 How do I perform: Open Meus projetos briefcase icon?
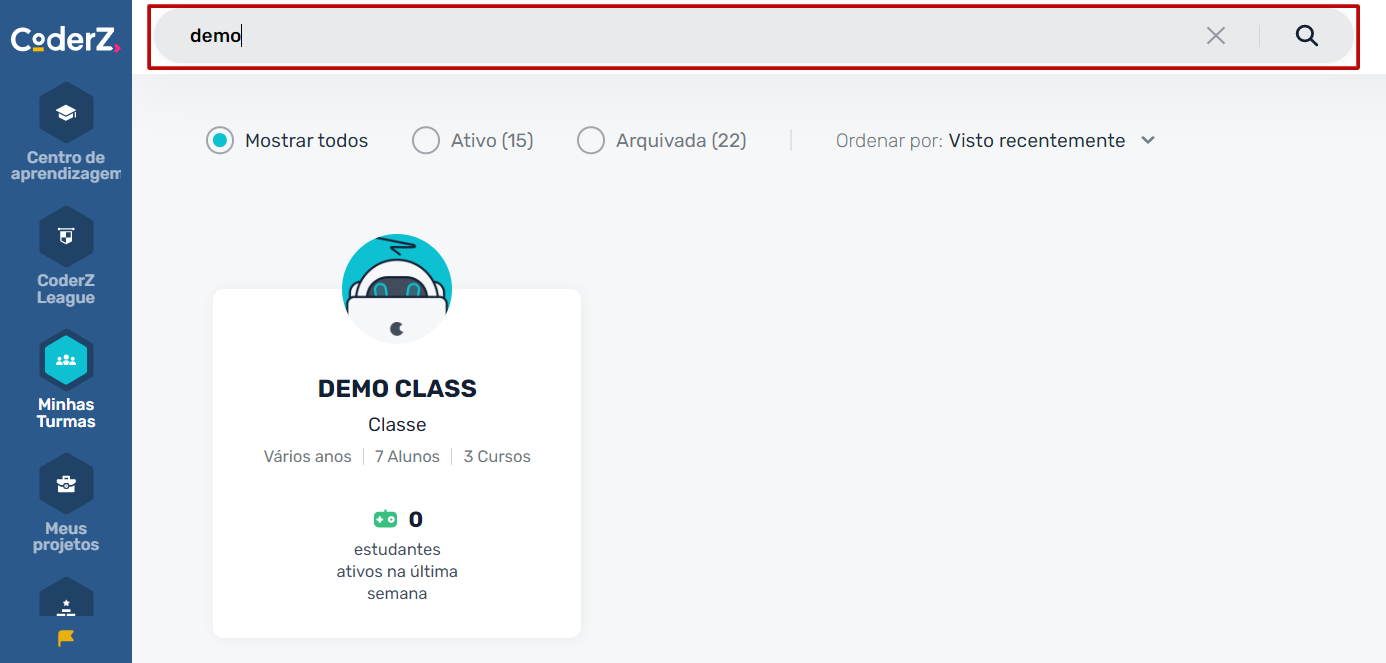coord(66,484)
